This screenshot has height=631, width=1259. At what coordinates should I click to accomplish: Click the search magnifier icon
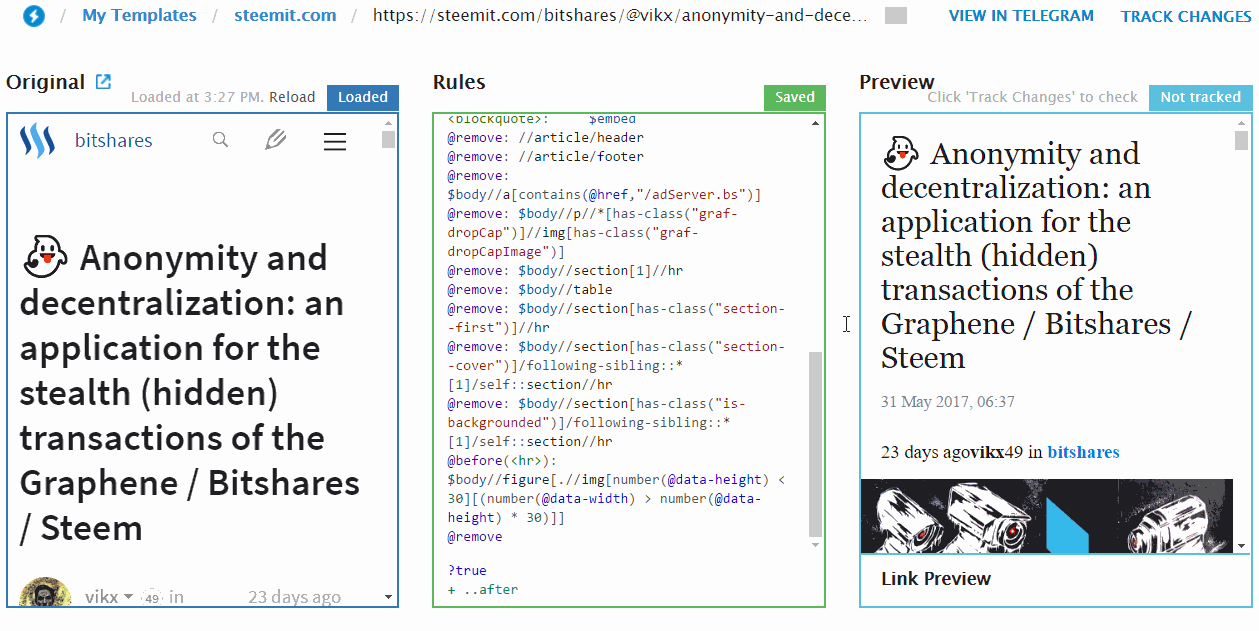pos(221,140)
